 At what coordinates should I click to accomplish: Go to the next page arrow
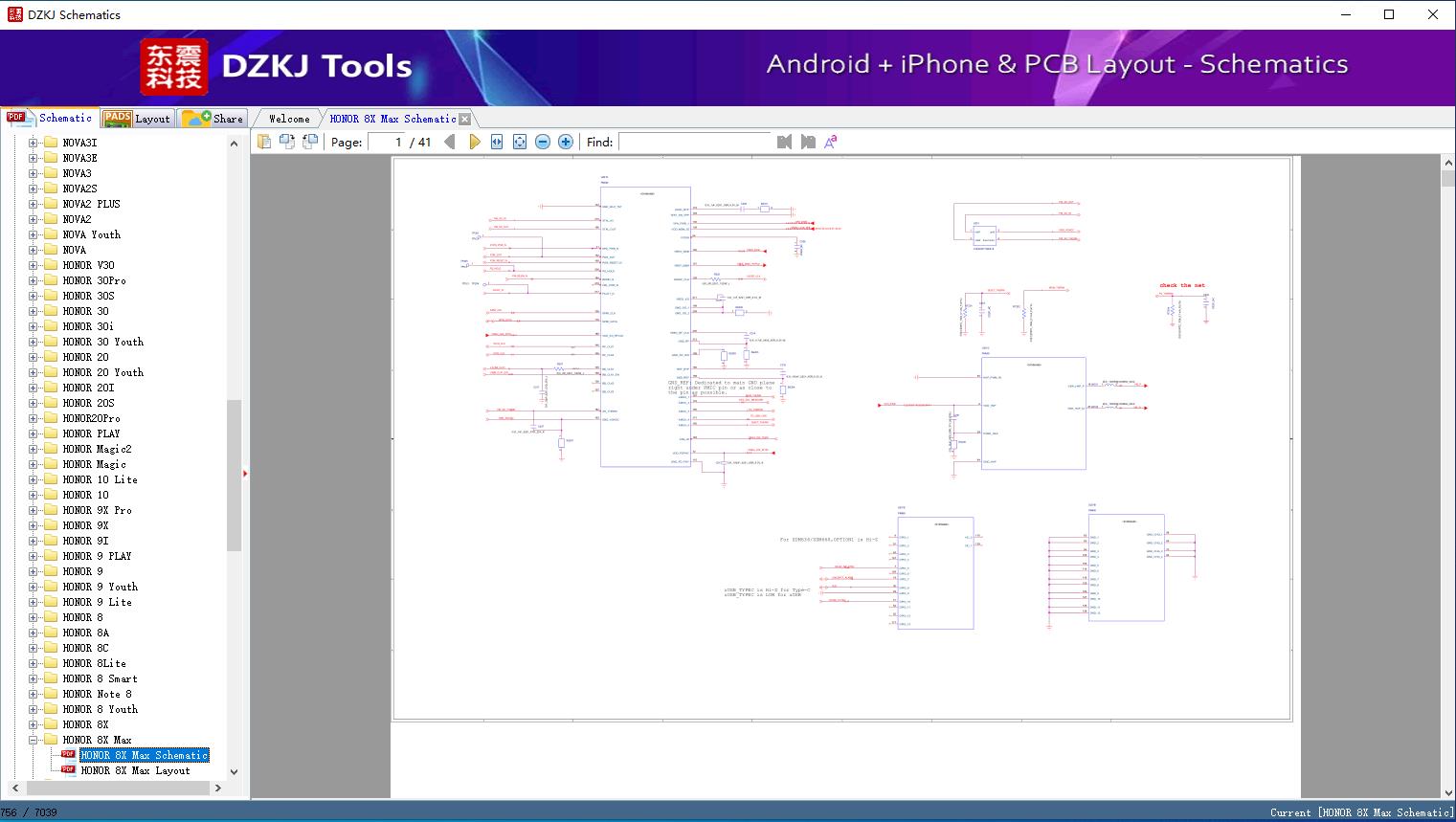click(474, 142)
